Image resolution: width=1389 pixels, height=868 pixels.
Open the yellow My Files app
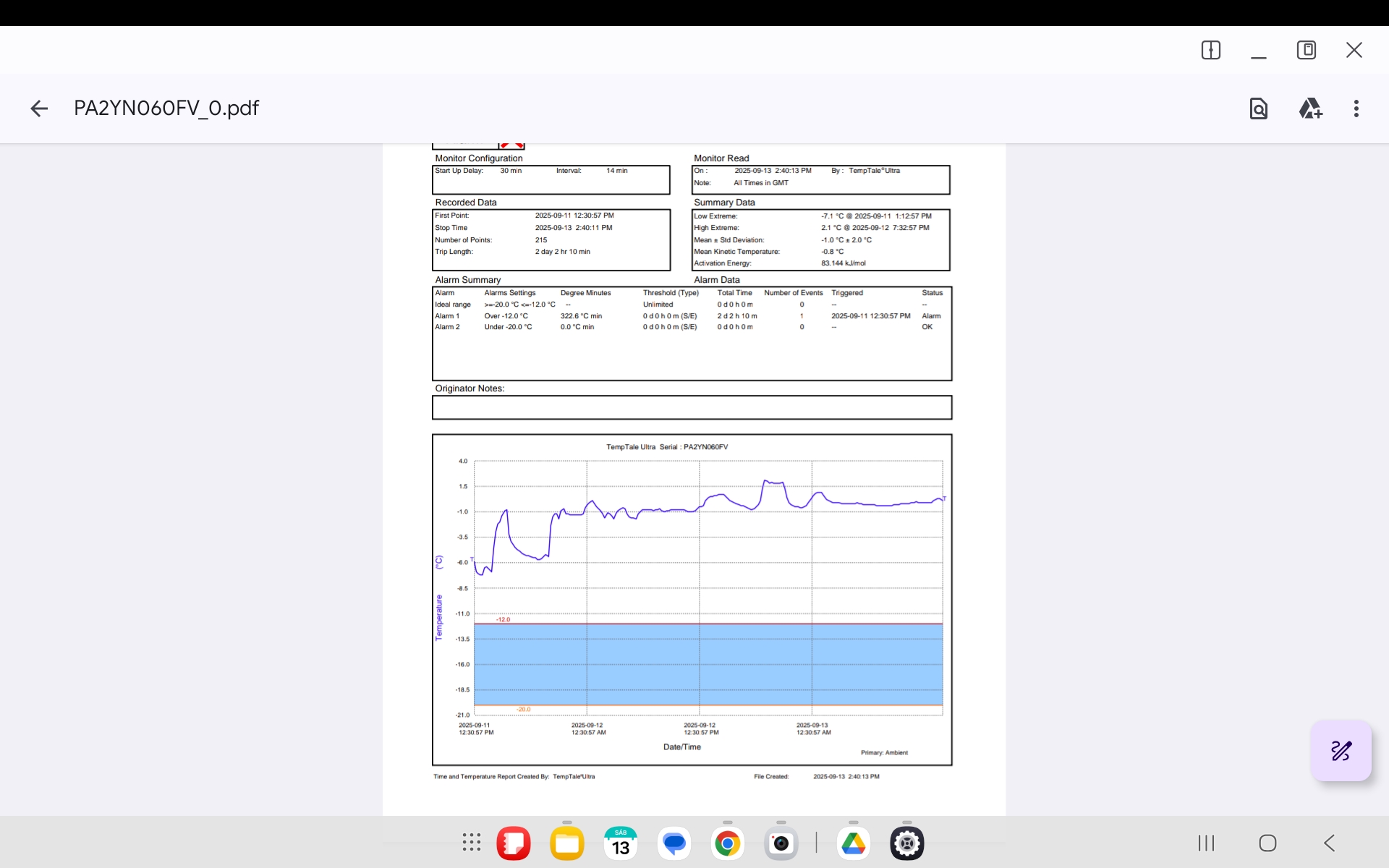(x=567, y=843)
